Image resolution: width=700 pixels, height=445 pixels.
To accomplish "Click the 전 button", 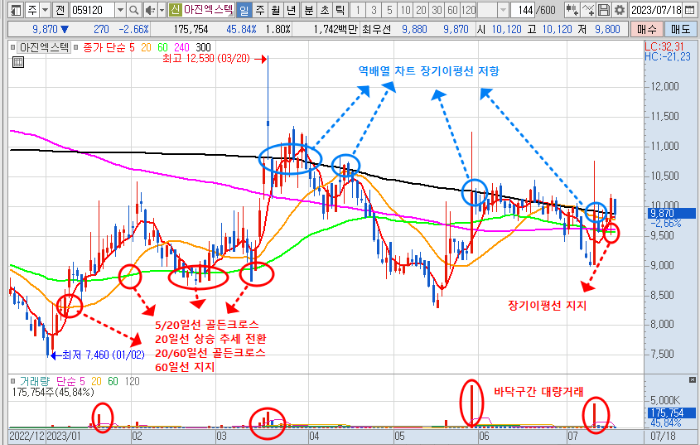I will 60,10.
